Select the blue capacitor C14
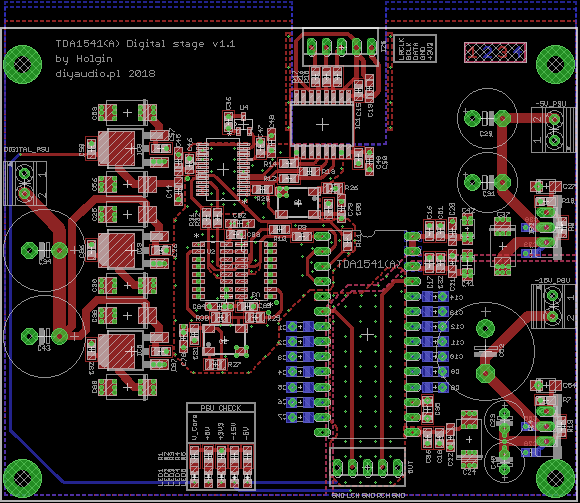 (x=435, y=297)
